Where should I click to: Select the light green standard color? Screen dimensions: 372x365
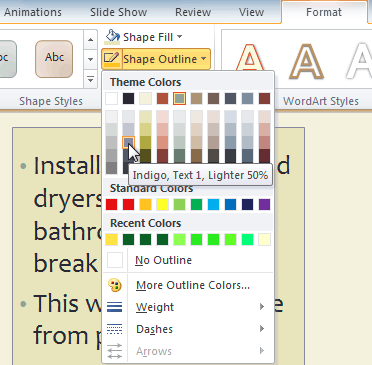tap(180, 205)
